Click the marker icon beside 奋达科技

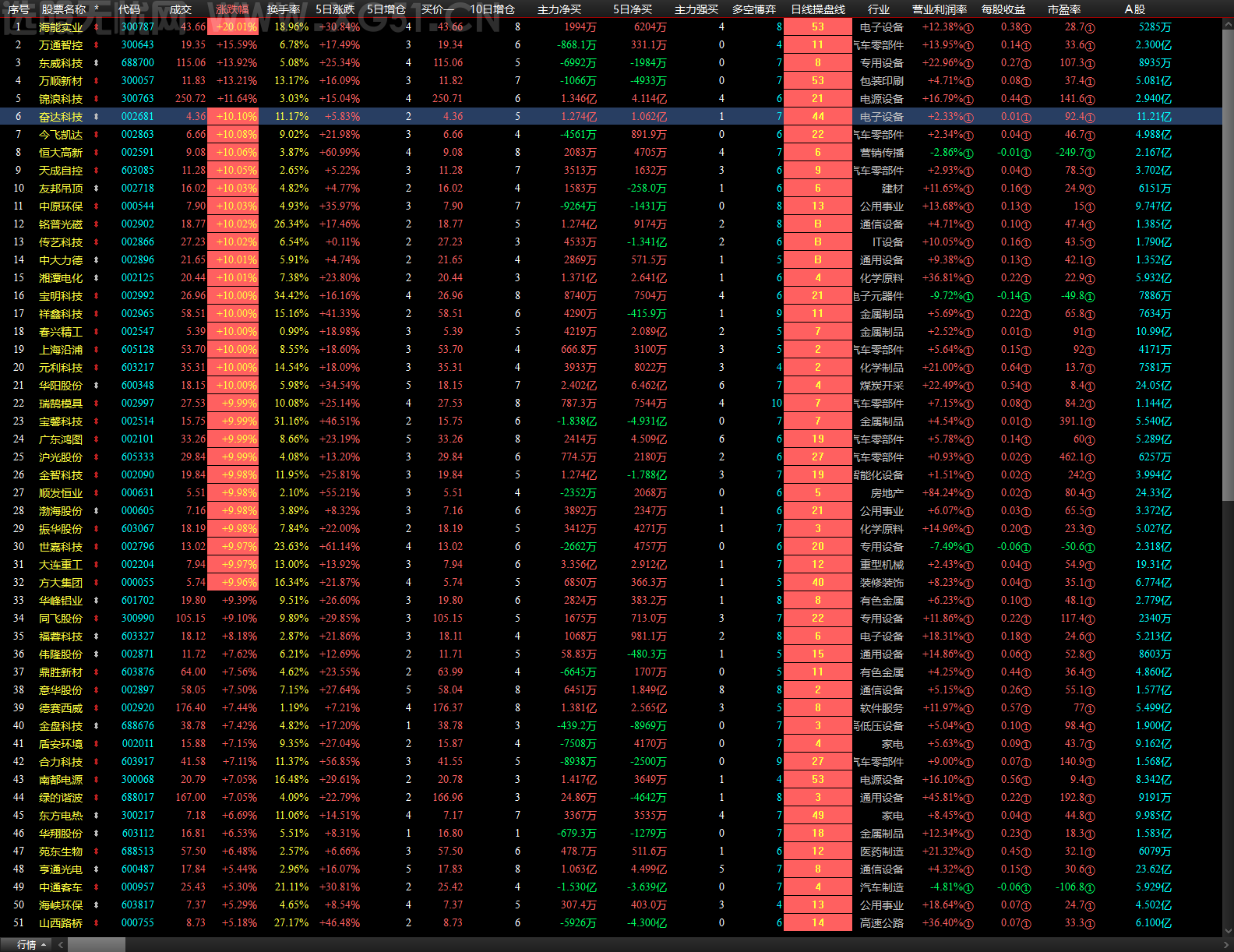[x=97, y=117]
